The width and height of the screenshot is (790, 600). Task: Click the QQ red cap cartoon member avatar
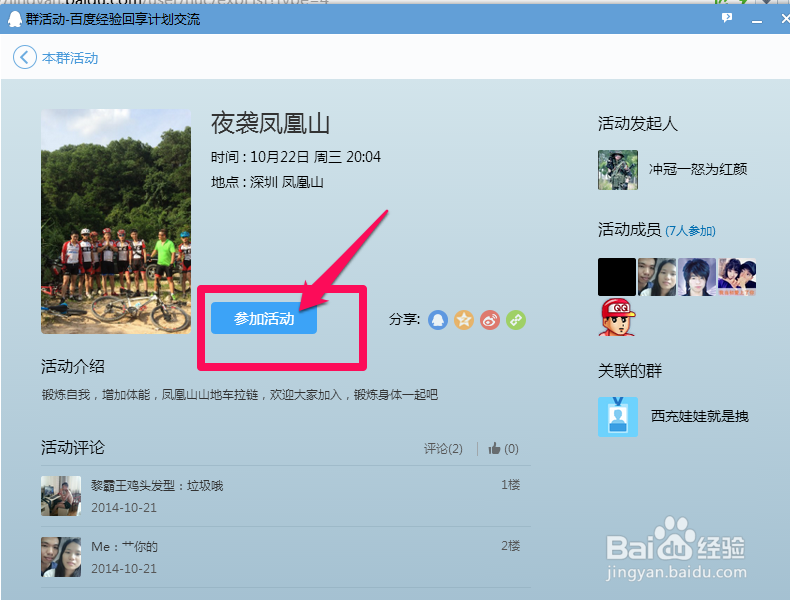click(617, 317)
